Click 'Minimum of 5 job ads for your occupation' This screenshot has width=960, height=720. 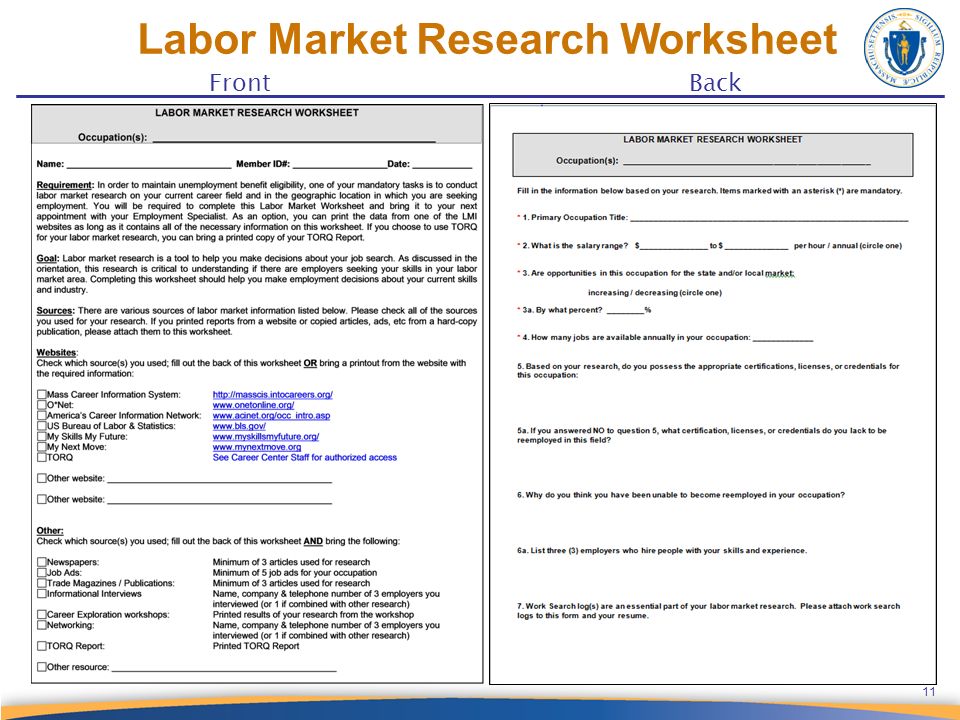[x=294, y=572]
